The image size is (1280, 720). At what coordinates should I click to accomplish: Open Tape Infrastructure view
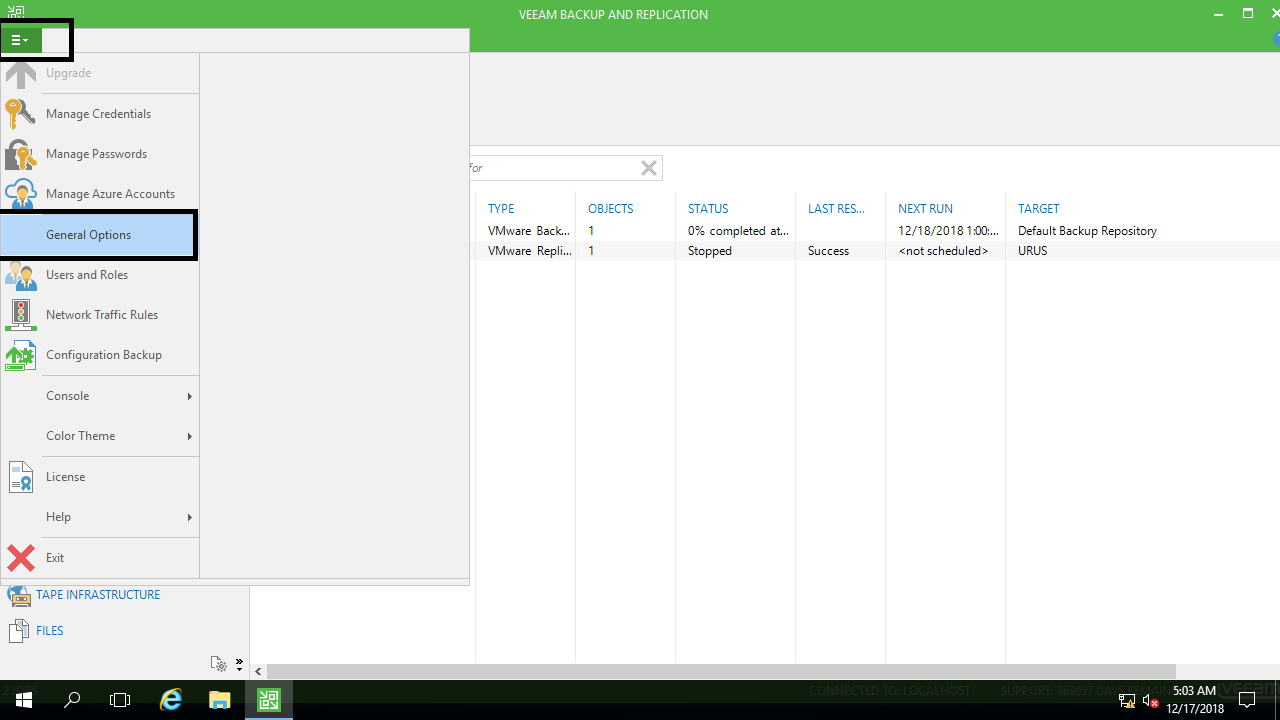pyautogui.click(x=97, y=595)
